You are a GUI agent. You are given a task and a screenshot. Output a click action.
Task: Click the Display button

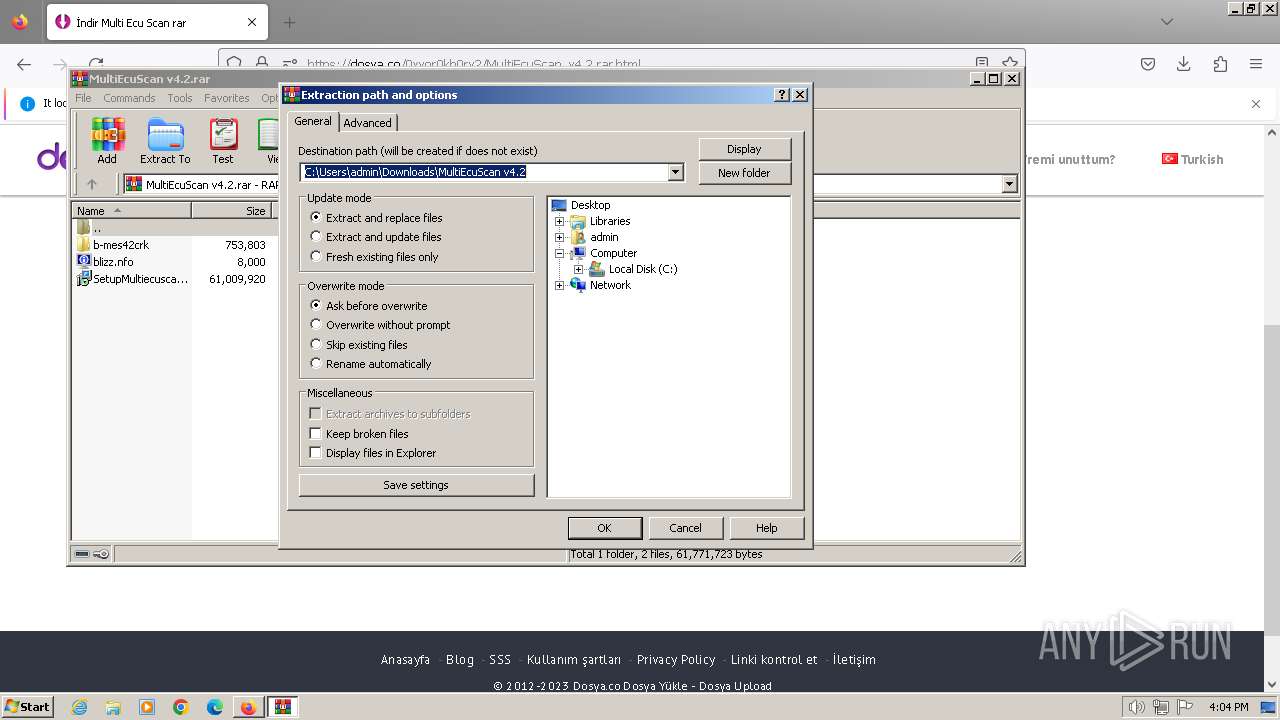(744, 149)
